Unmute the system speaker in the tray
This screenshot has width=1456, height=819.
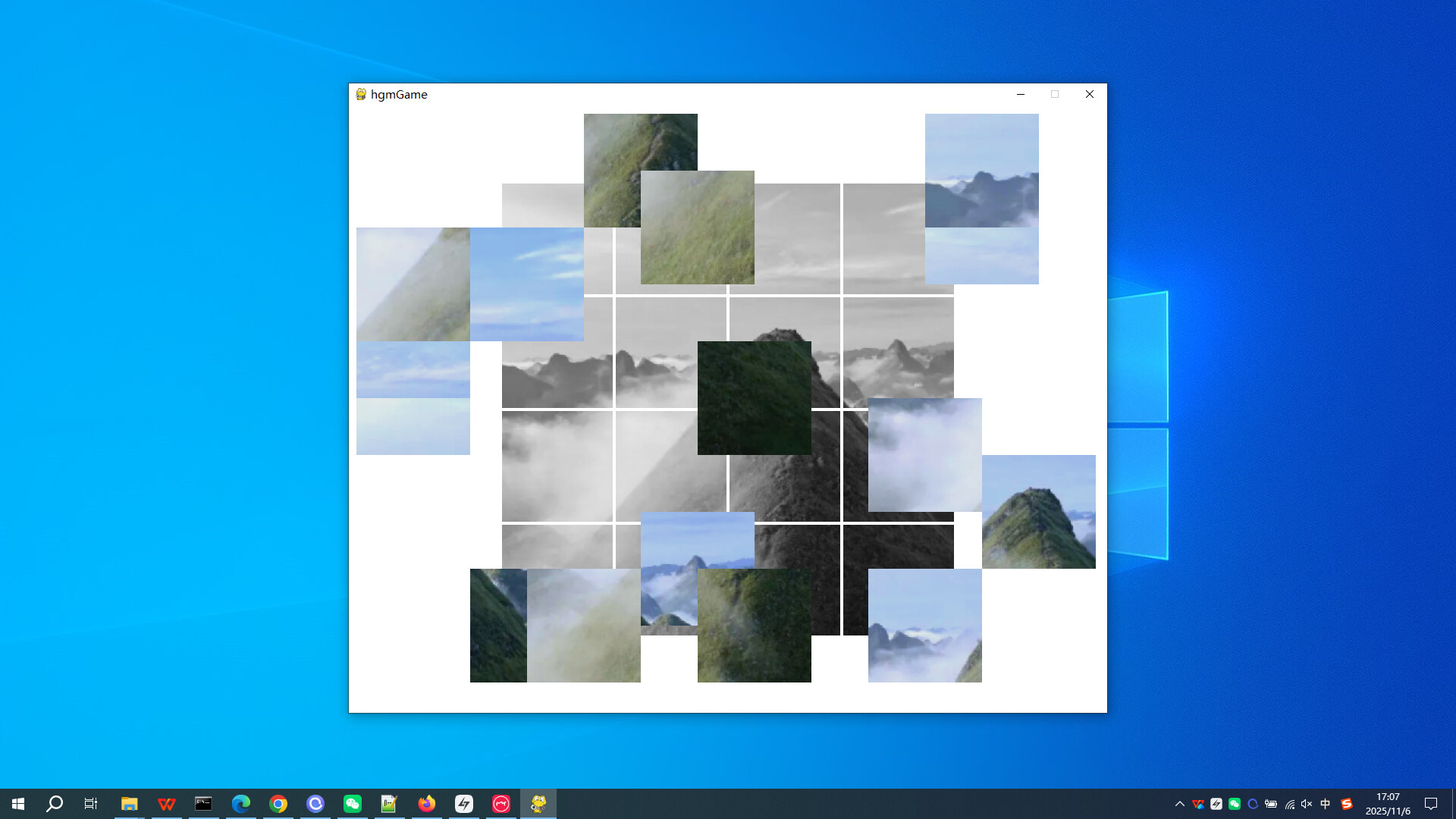1306,803
